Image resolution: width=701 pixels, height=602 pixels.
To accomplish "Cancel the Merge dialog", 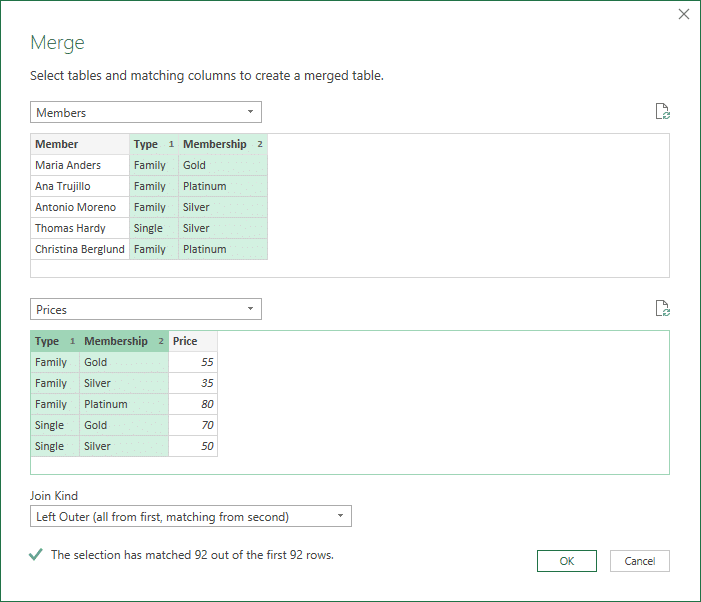I will pyautogui.click(x=640, y=561).
